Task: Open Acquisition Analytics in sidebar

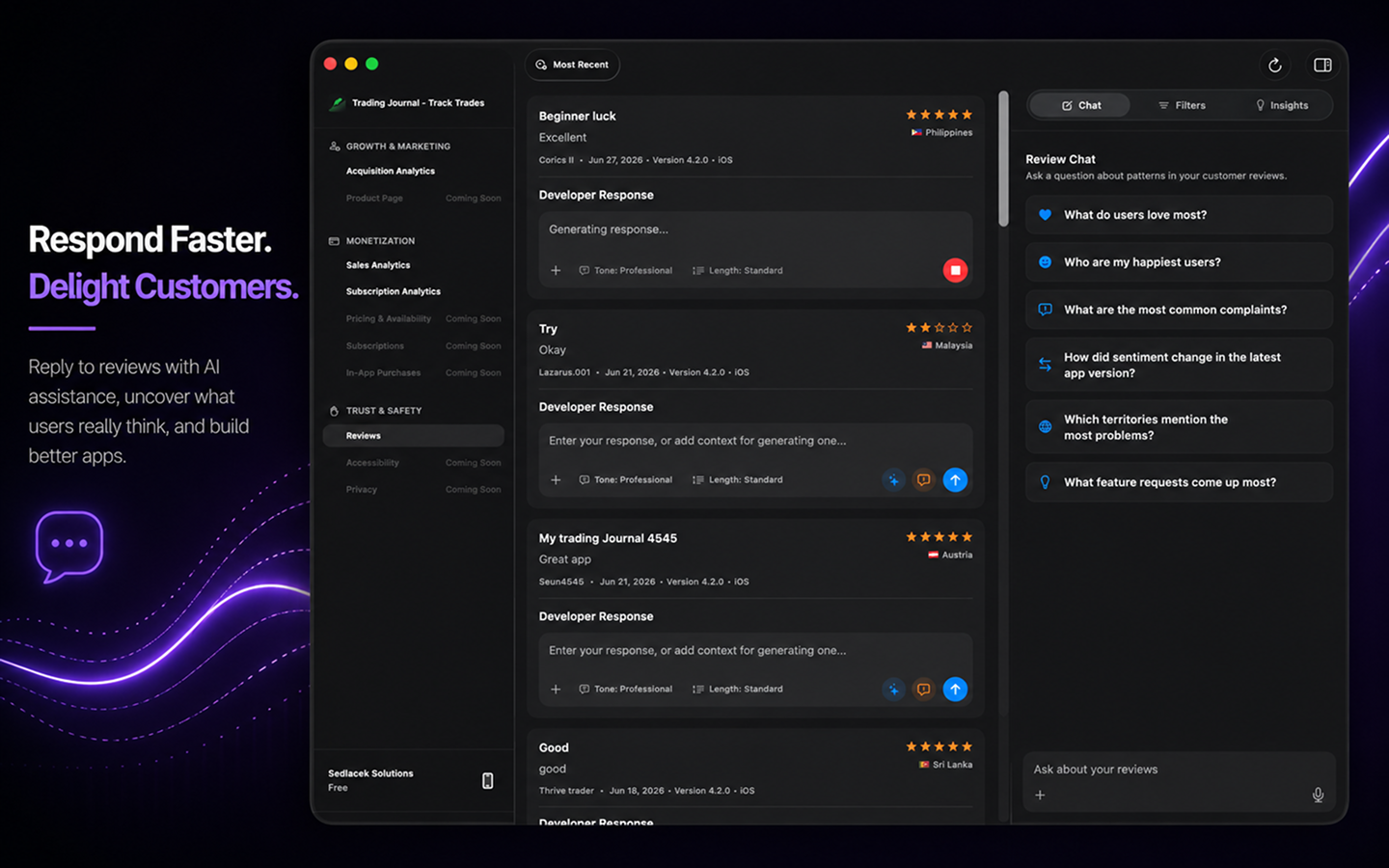Action: (x=391, y=171)
